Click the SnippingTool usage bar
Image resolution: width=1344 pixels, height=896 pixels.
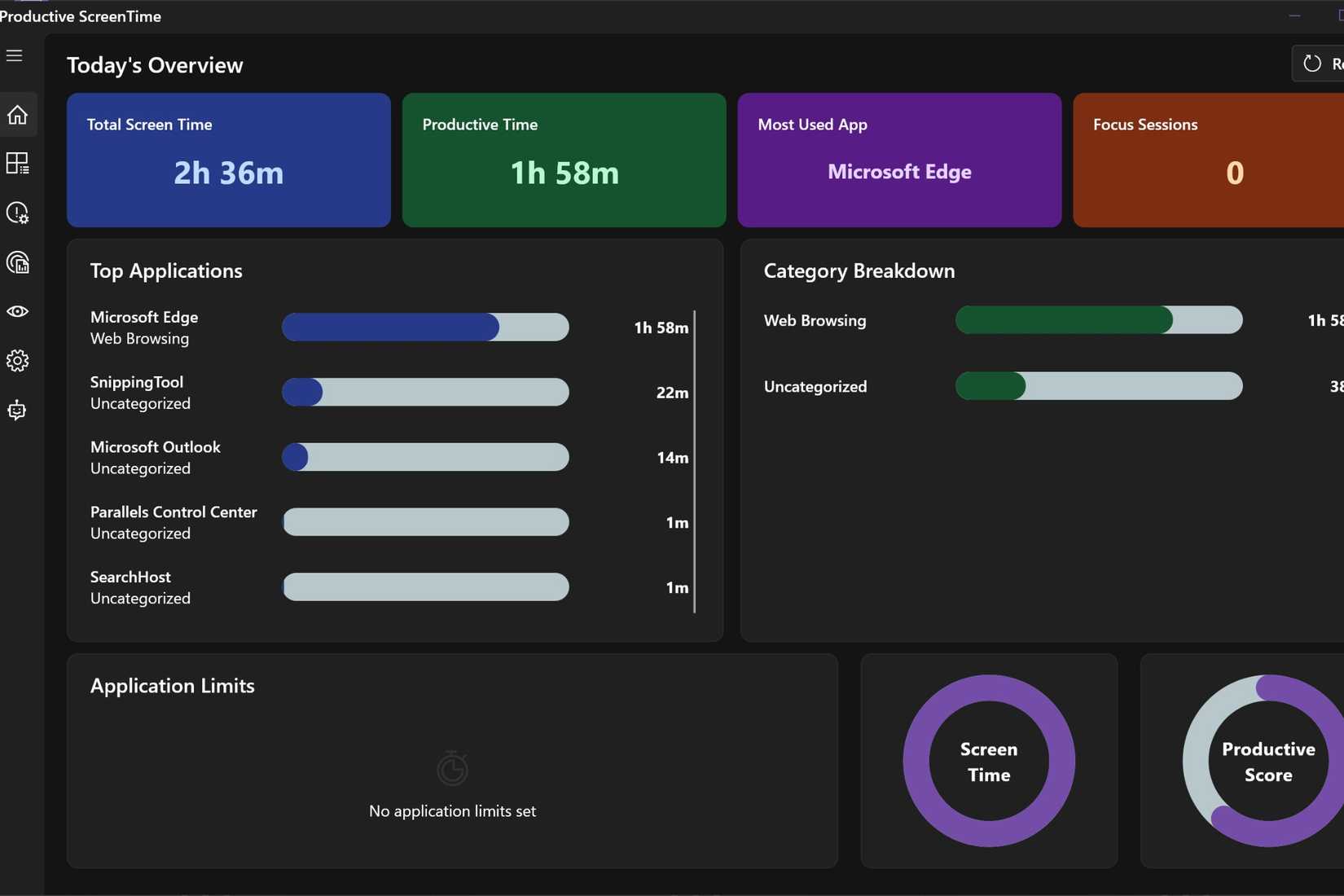click(425, 392)
